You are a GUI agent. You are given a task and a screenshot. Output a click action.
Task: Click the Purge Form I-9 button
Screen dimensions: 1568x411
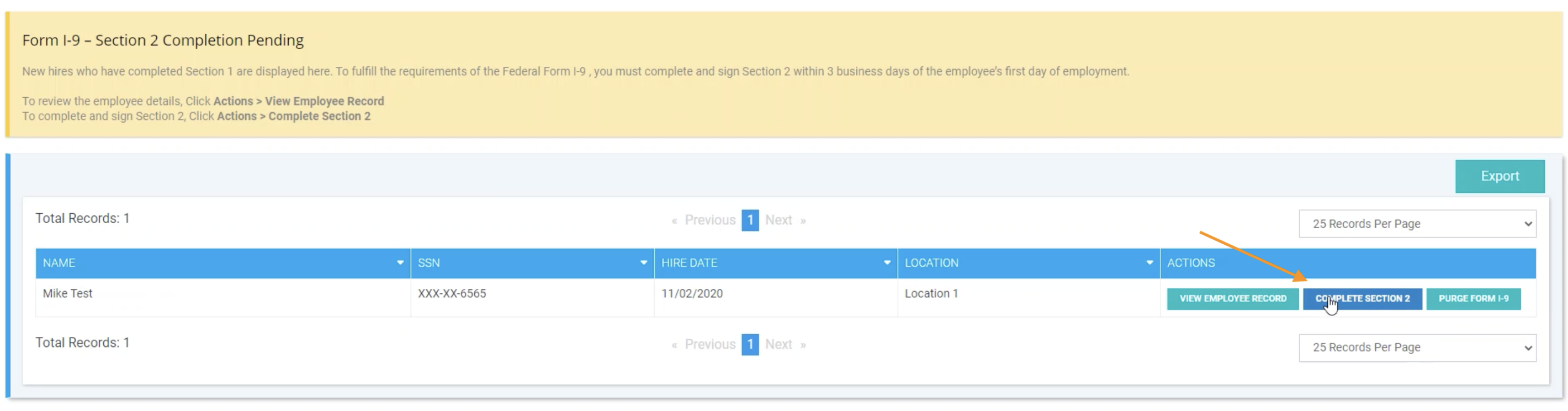pos(1473,298)
